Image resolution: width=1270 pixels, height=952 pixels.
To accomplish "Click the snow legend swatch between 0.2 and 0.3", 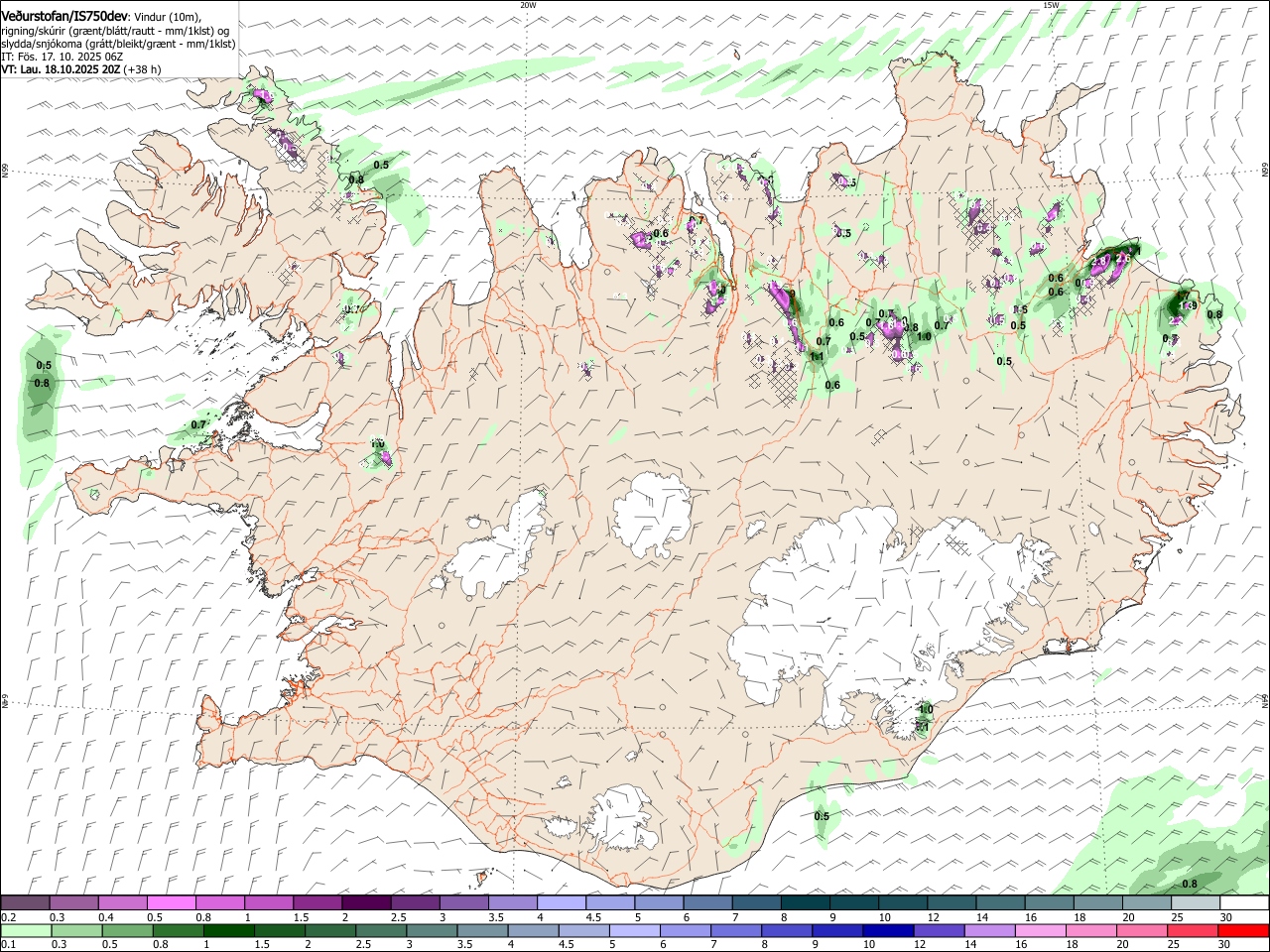I will point(26,902).
